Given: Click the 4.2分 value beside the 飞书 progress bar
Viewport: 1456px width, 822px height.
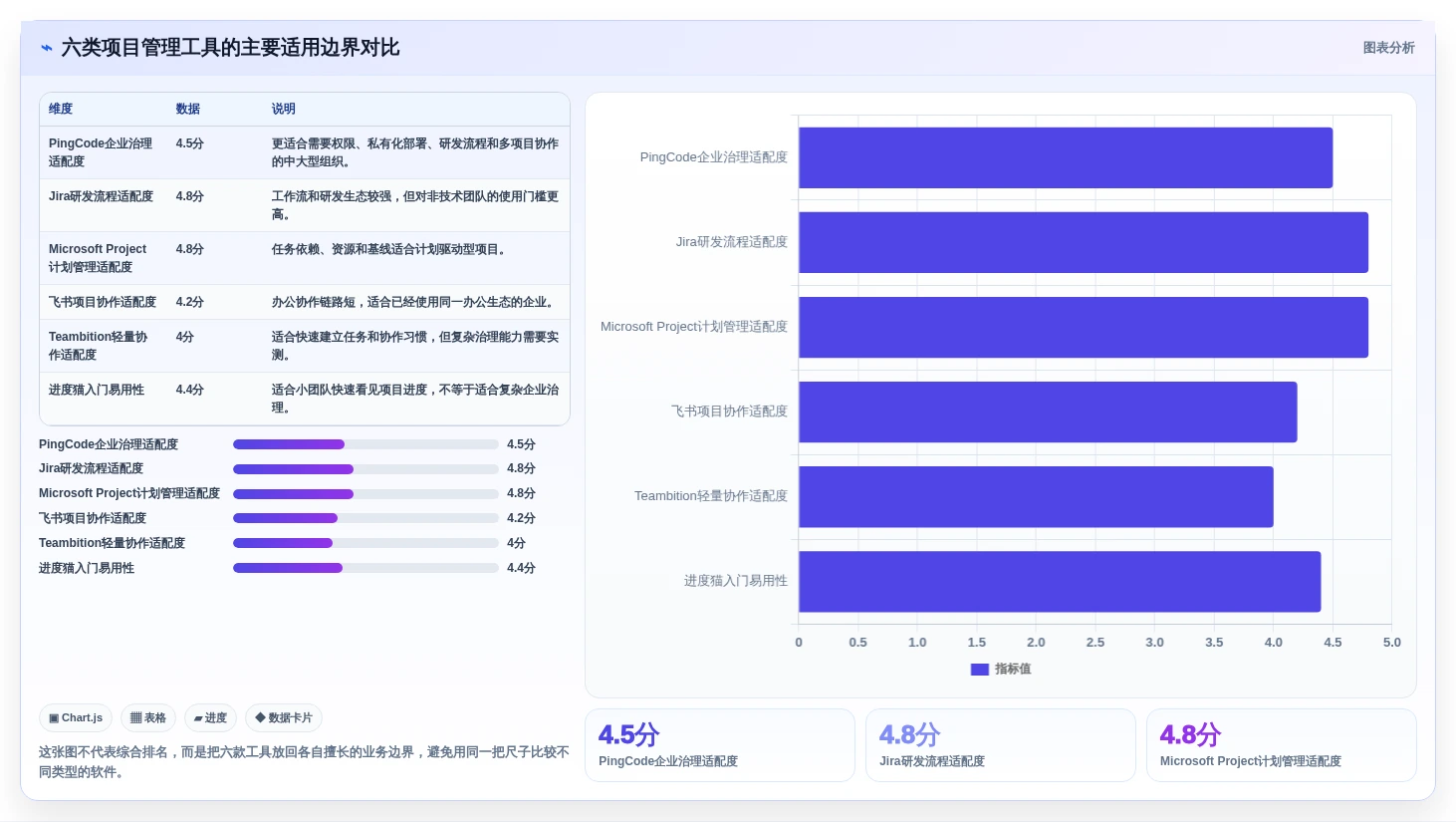Looking at the screenshot, I should click(521, 518).
